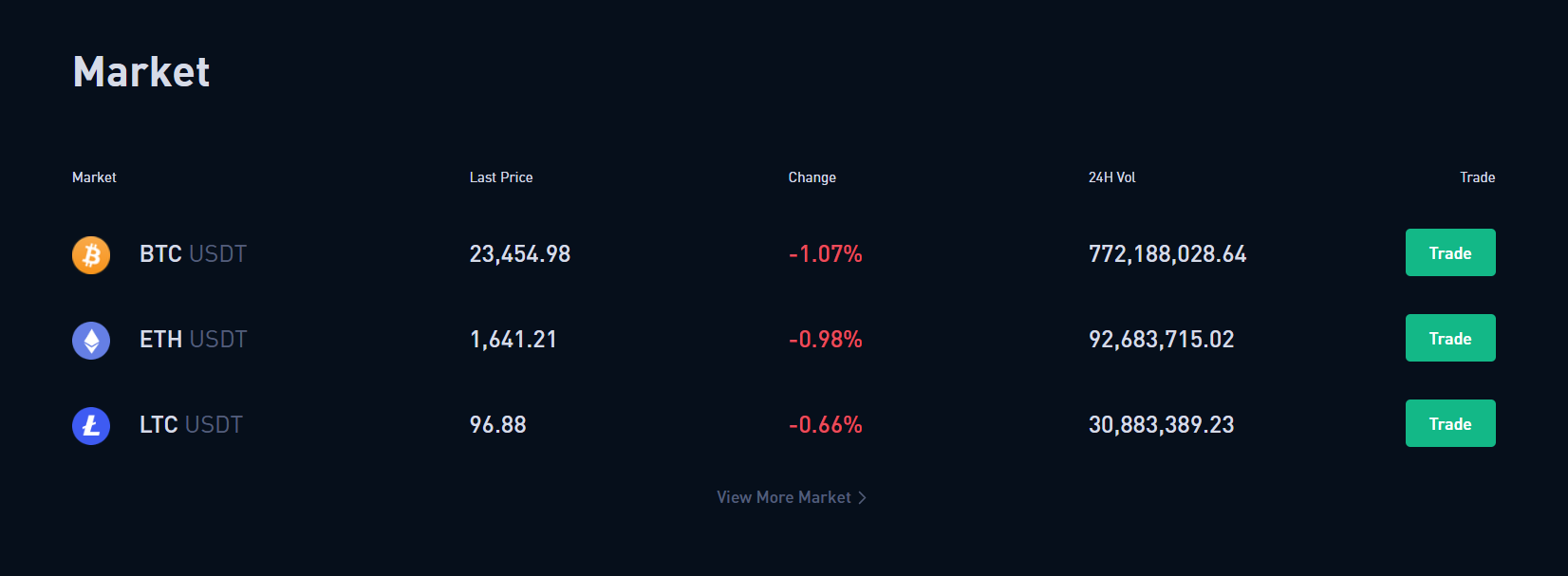Viewport: 1568px width, 576px height.
Task: Click chevron arrow beside View More Market
Action: point(862,497)
